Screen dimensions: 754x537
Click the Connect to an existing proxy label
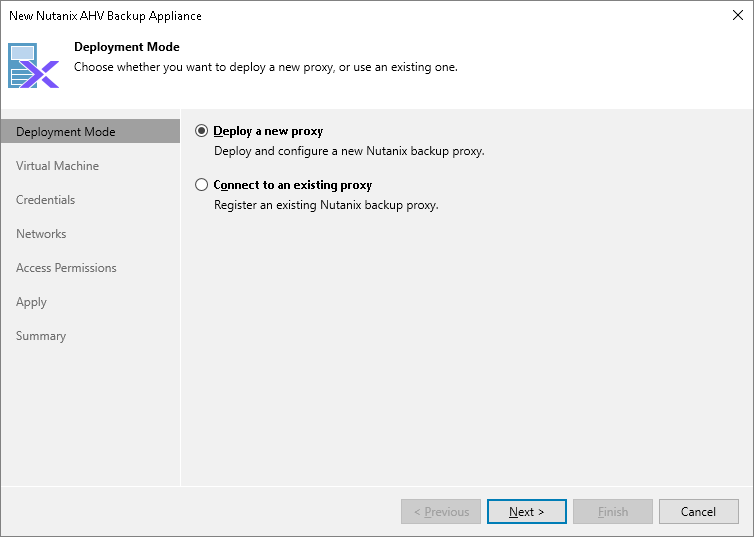(x=292, y=185)
